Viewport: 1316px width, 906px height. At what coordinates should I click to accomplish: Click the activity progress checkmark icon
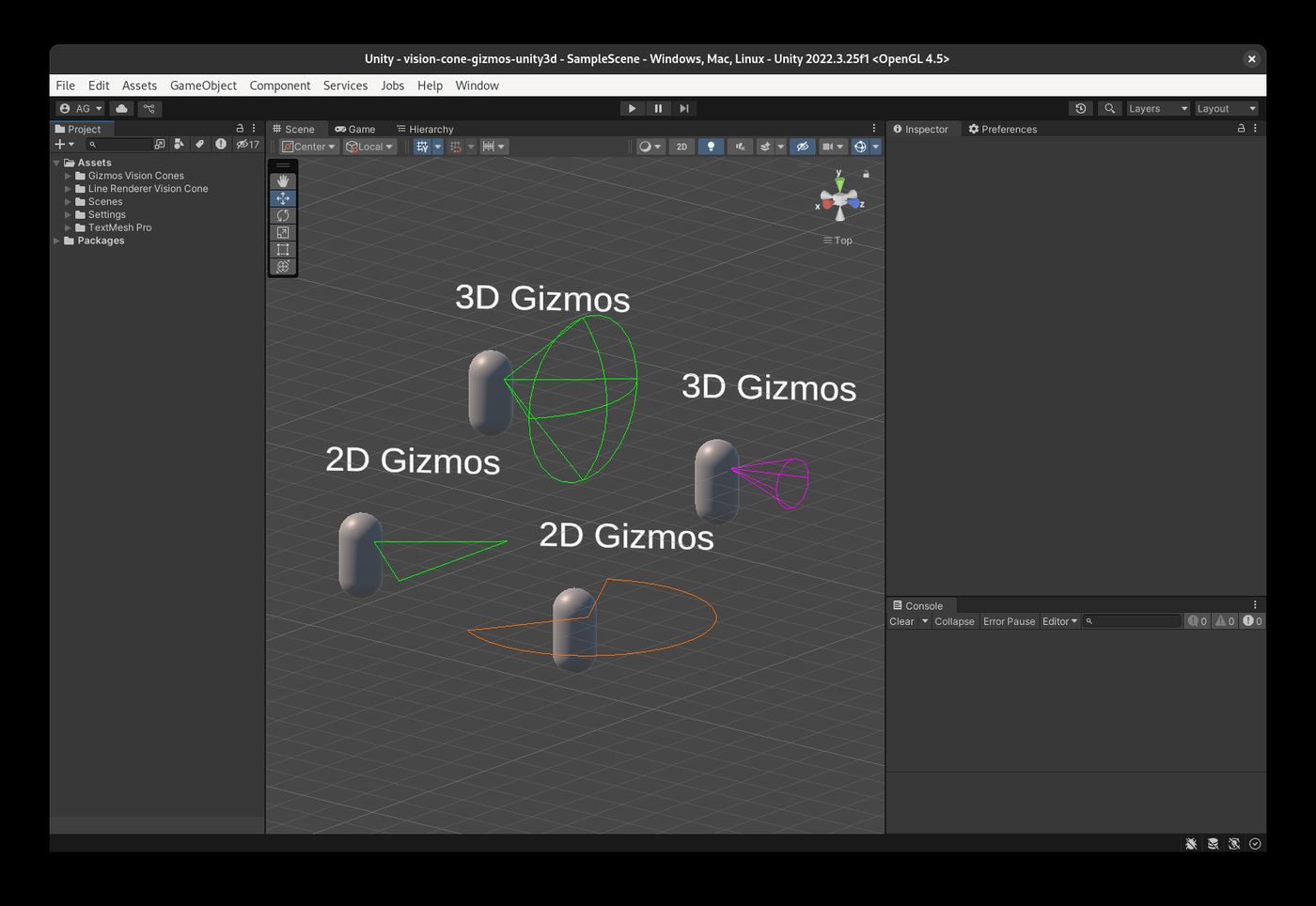tap(1256, 843)
